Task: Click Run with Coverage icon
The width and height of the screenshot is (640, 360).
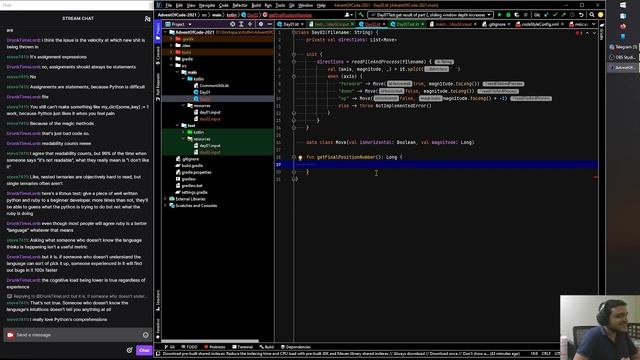Action: coord(517,15)
